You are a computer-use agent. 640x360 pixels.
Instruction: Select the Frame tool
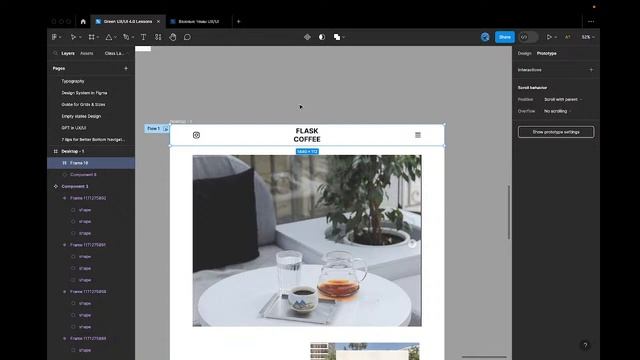(91, 37)
